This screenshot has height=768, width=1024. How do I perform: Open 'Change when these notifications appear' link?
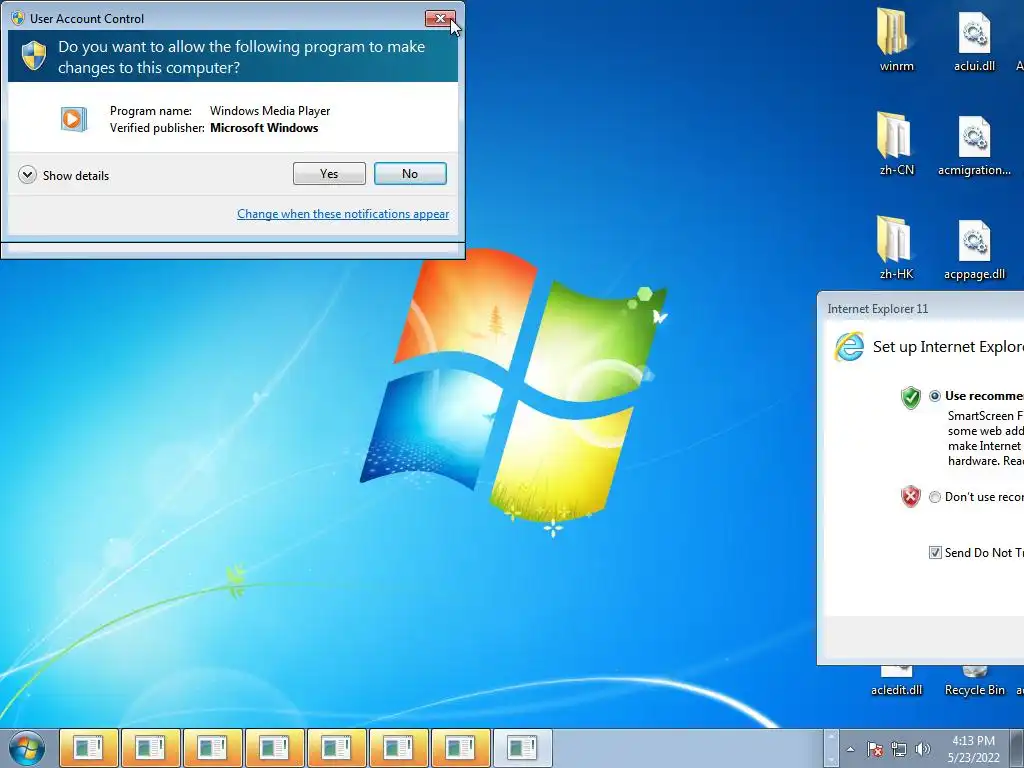(x=343, y=214)
